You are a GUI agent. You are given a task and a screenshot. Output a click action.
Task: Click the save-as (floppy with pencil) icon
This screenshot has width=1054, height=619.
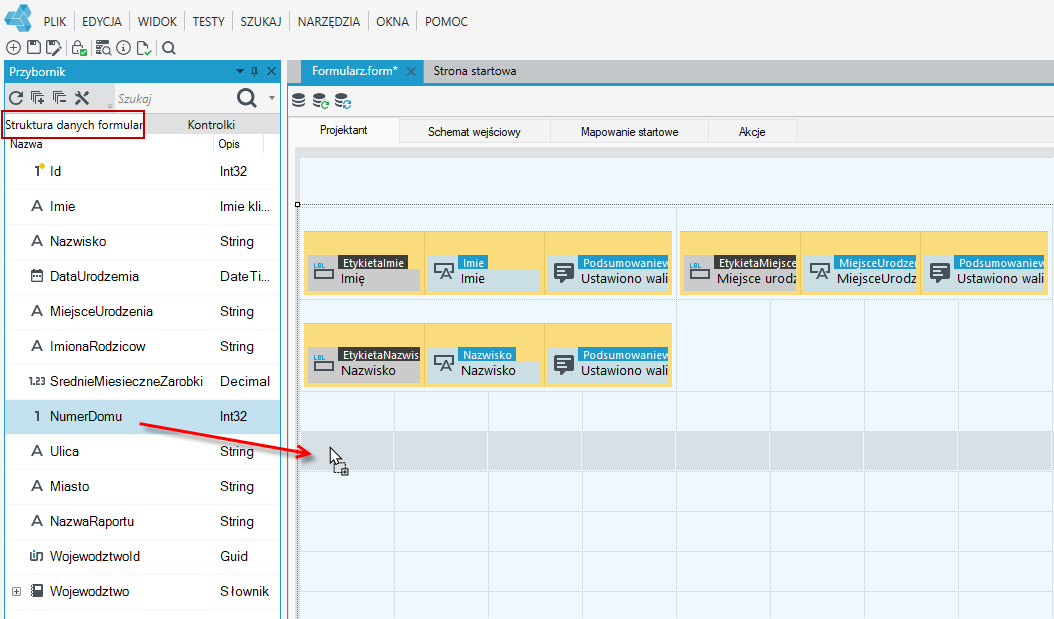click(x=54, y=48)
